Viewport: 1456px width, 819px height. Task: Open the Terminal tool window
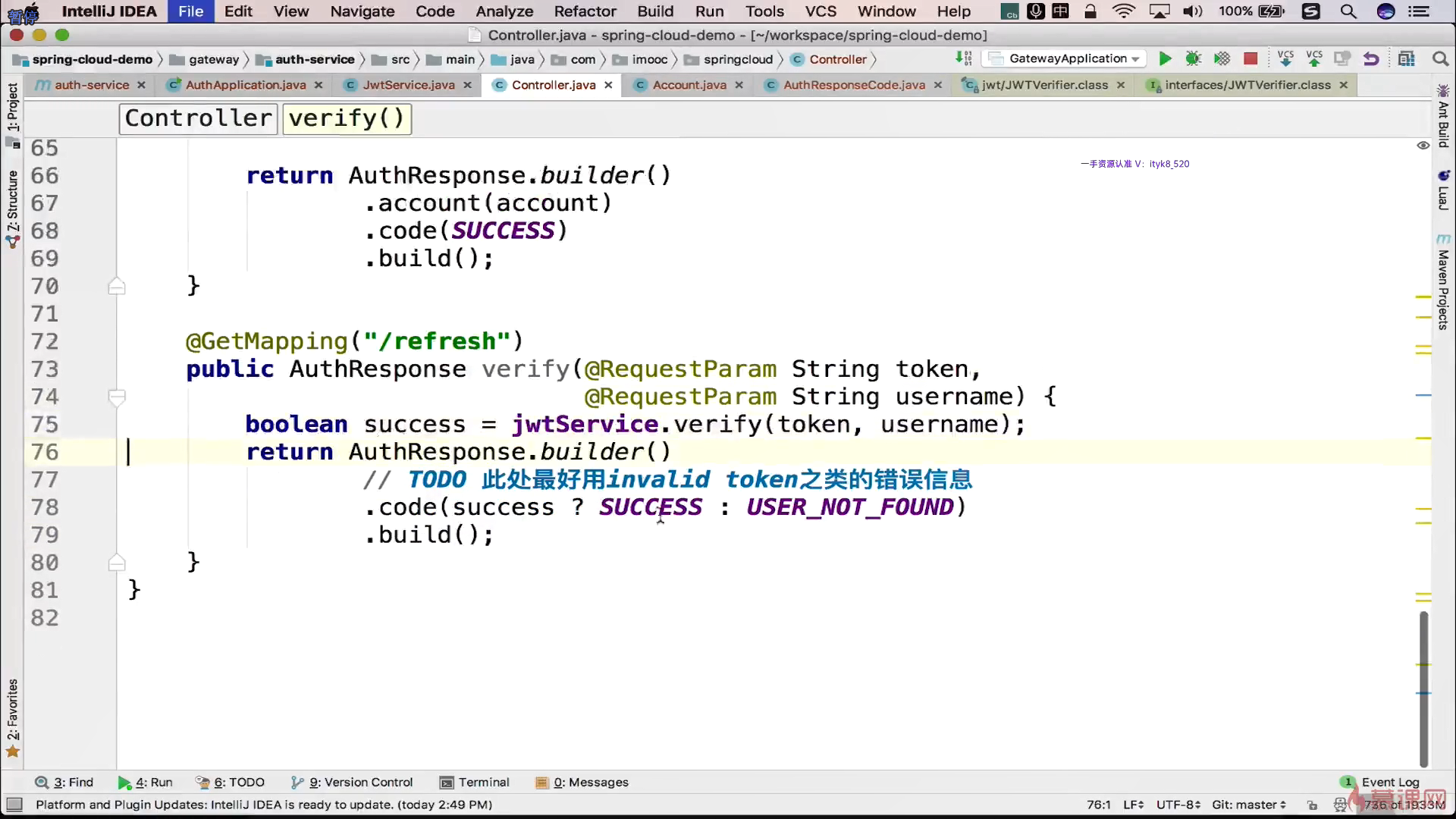tap(475, 782)
